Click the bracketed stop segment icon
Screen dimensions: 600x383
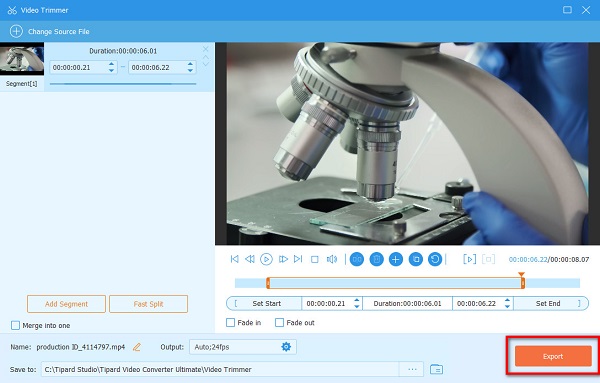[489, 259]
